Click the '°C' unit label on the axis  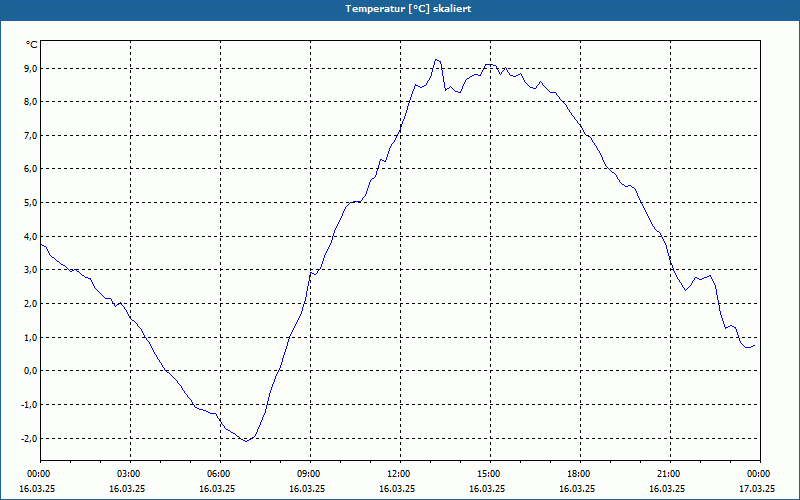(32, 45)
